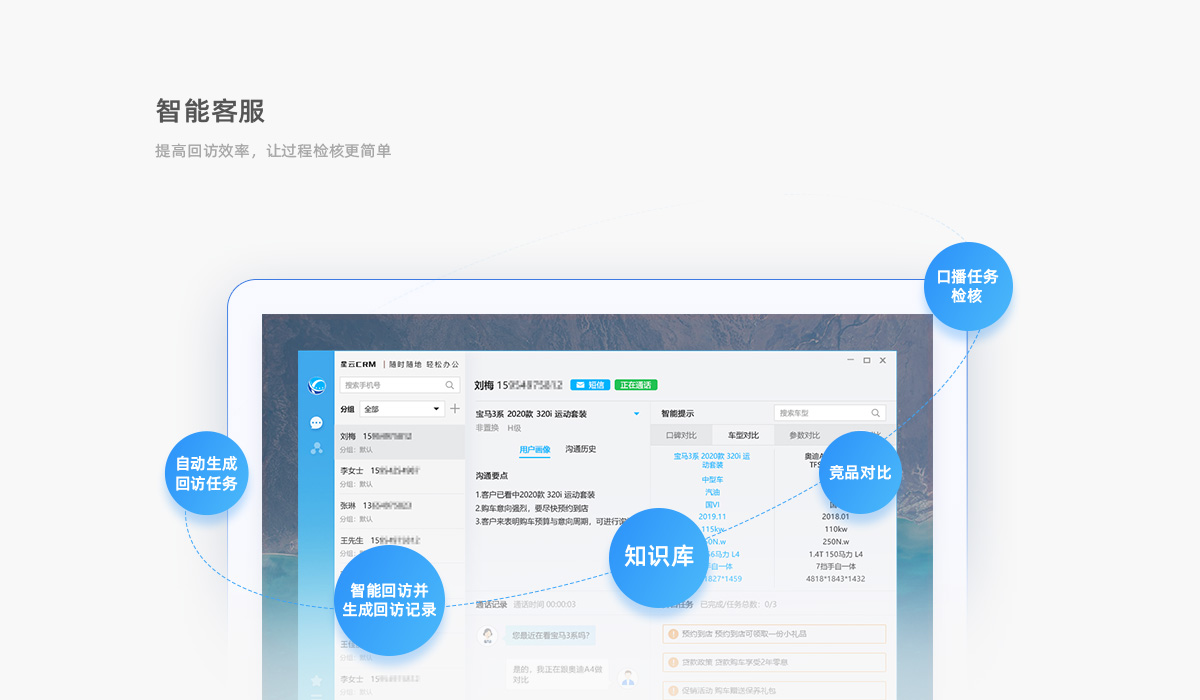The image size is (1200, 700).
Task: Switch to the 用户画像 tab
Action: tap(535, 450)
